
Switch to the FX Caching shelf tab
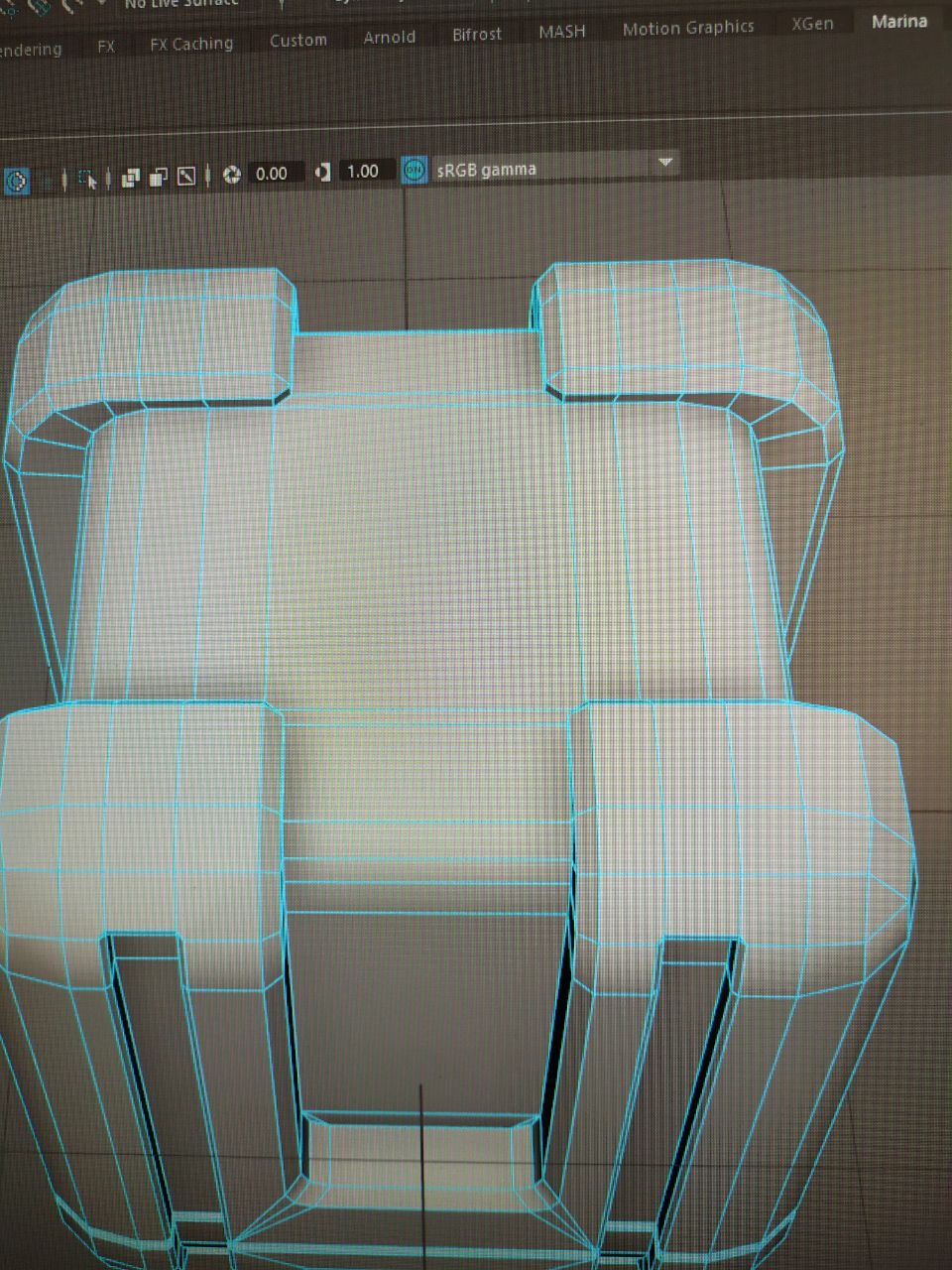(x=191, y=44)
